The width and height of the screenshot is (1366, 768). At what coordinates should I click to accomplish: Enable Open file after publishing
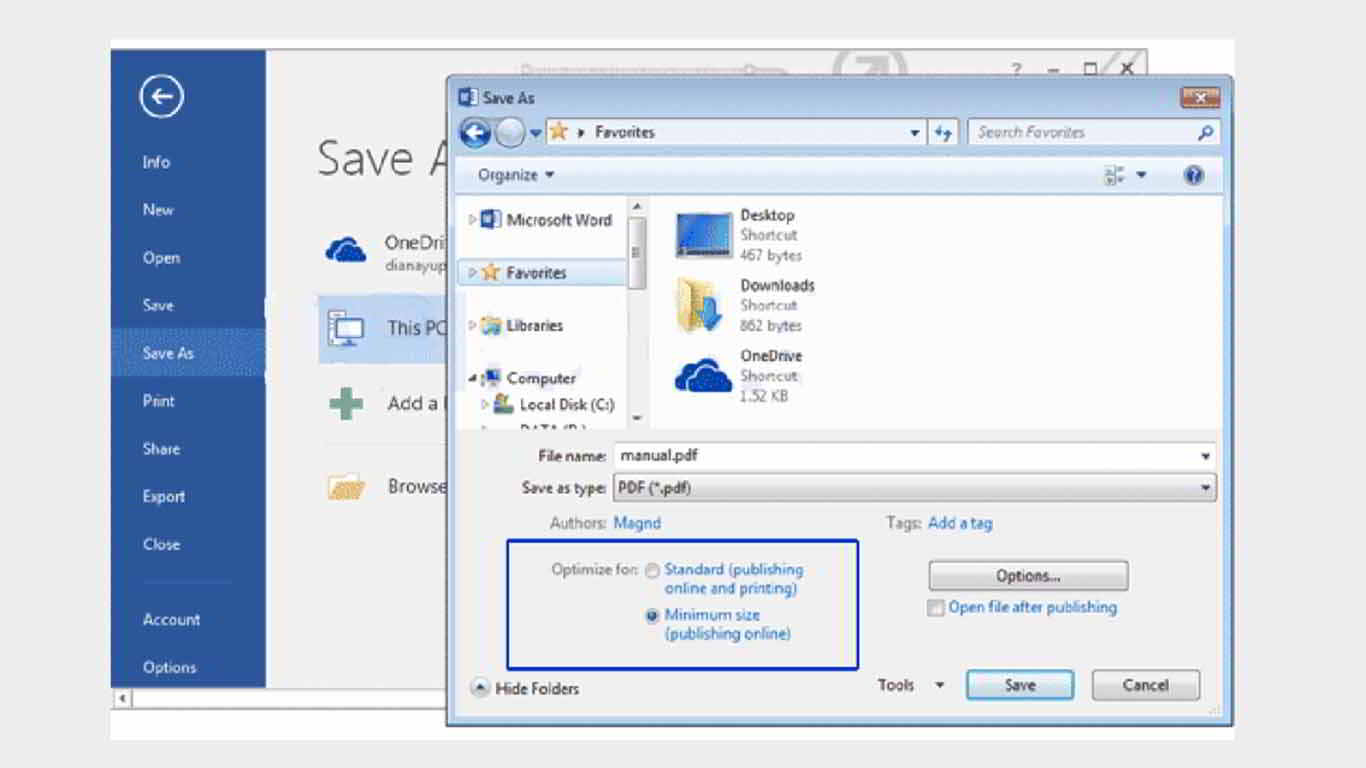pyautogui.click(x=935, y=608)
